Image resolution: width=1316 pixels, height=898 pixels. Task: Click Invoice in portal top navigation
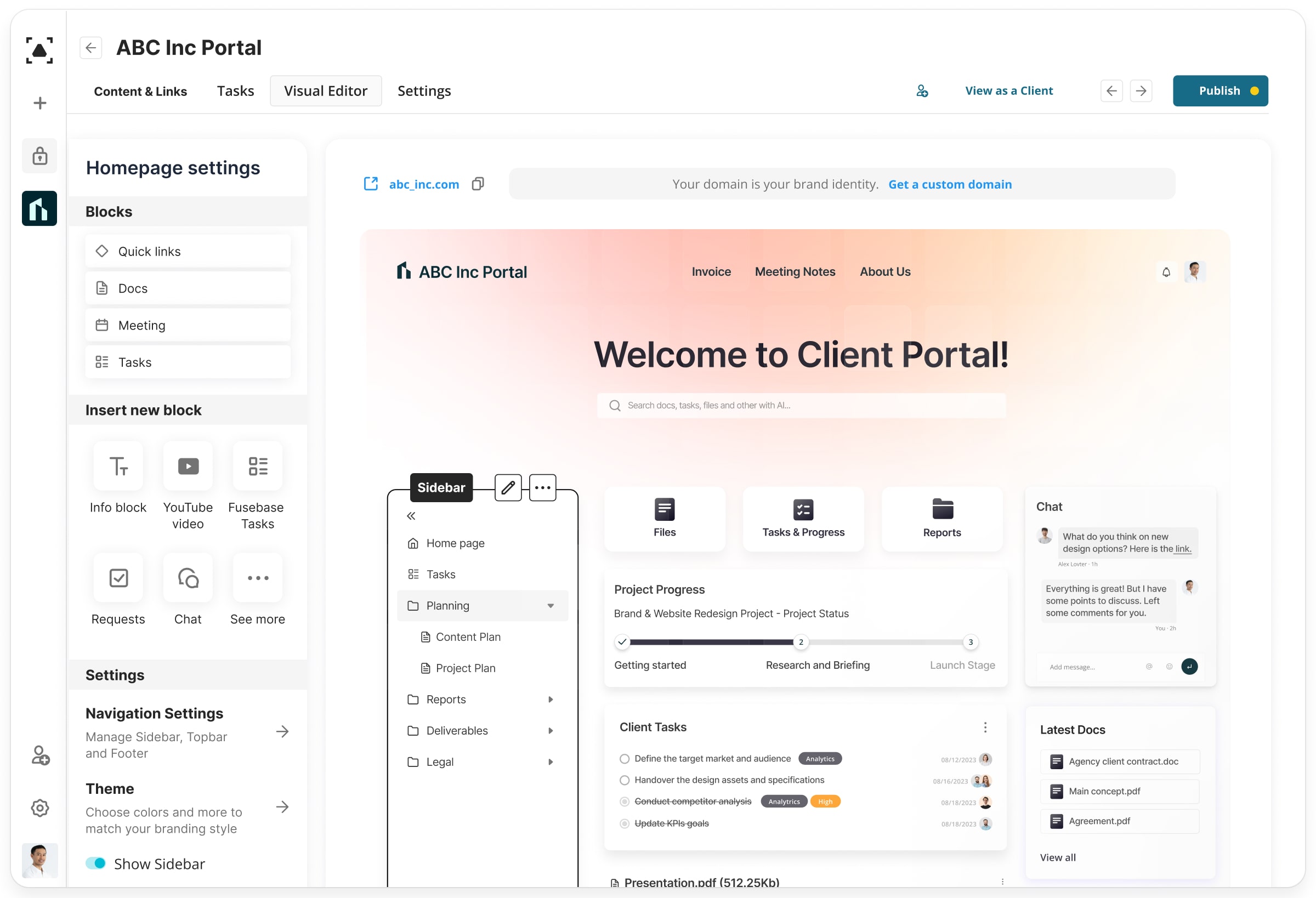tap(711, 272)
